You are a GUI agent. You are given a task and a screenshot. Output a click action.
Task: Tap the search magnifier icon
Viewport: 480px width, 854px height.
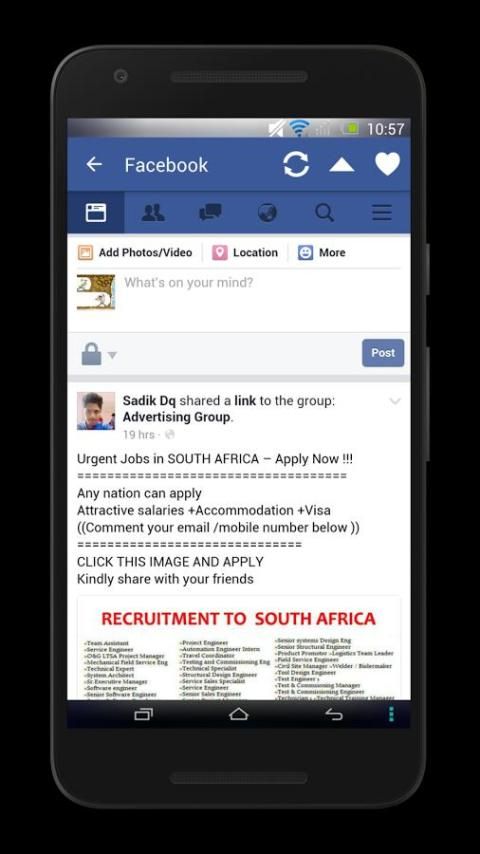tap(324, 212)
